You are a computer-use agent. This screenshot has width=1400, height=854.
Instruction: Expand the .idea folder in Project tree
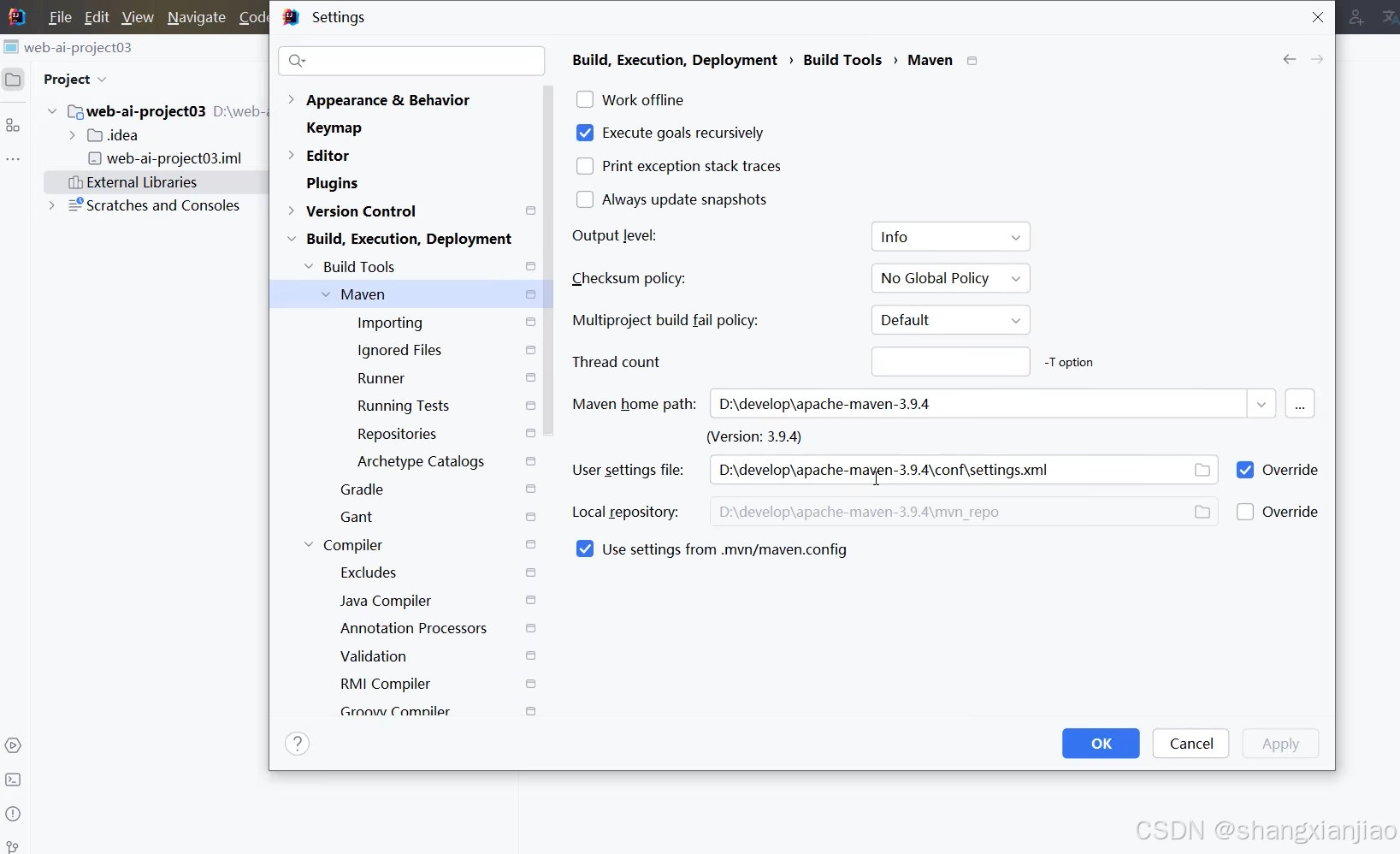(x=72, y=135)
